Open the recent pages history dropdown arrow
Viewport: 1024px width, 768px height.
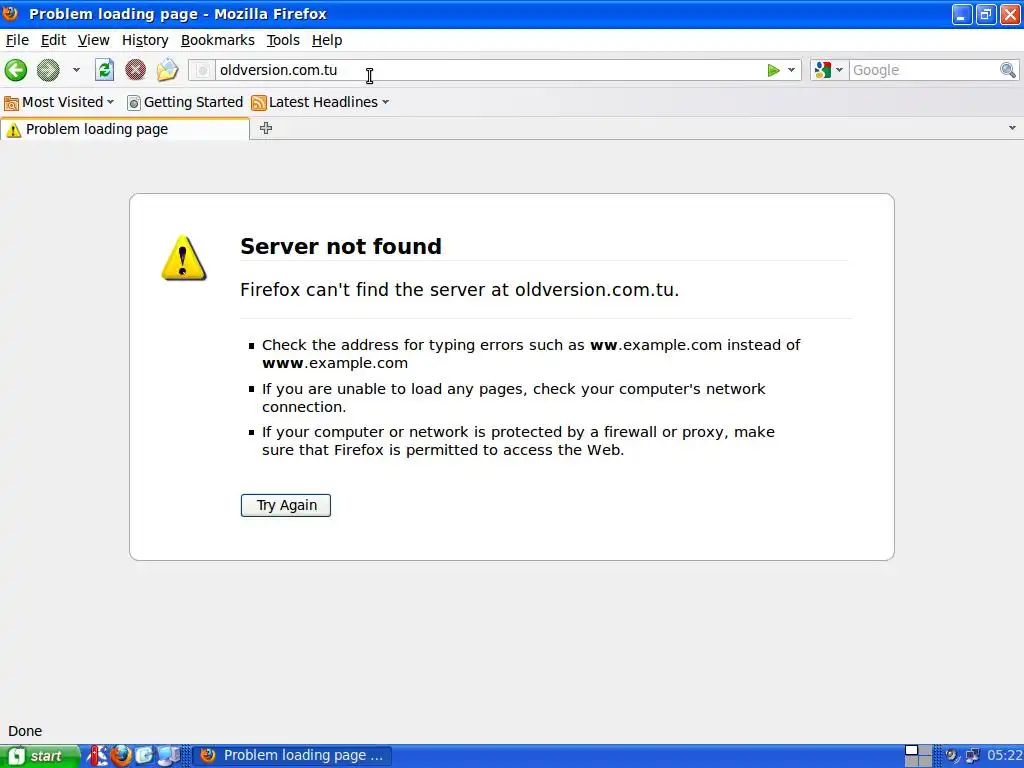point(76,70)
